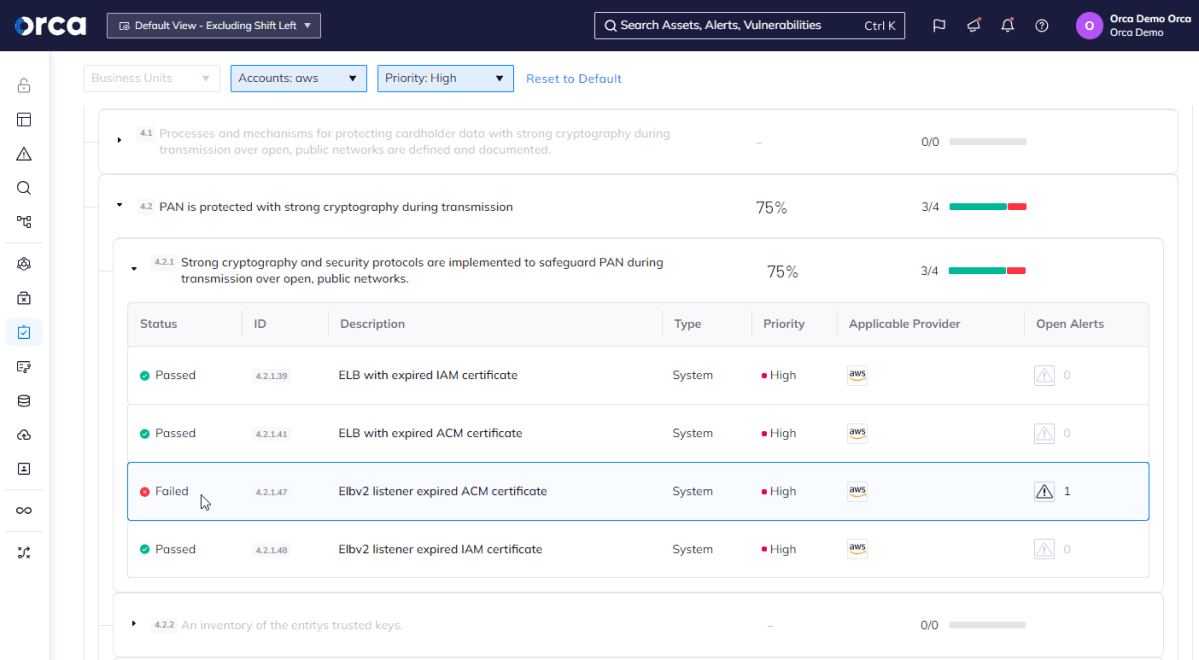Open the Accounts: aws filter dropdown
Image resolution: width=1199 pixels, height=660 pixels.
pos(298,78)
